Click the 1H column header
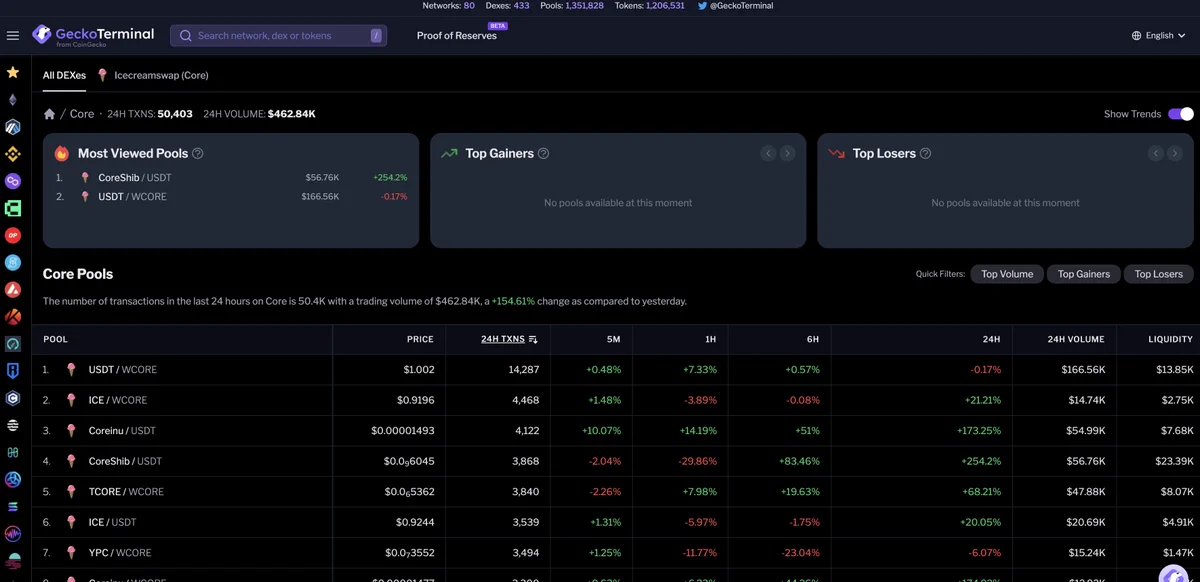The width and height of the screenshot is (1200, 582). tap(710, 339)
